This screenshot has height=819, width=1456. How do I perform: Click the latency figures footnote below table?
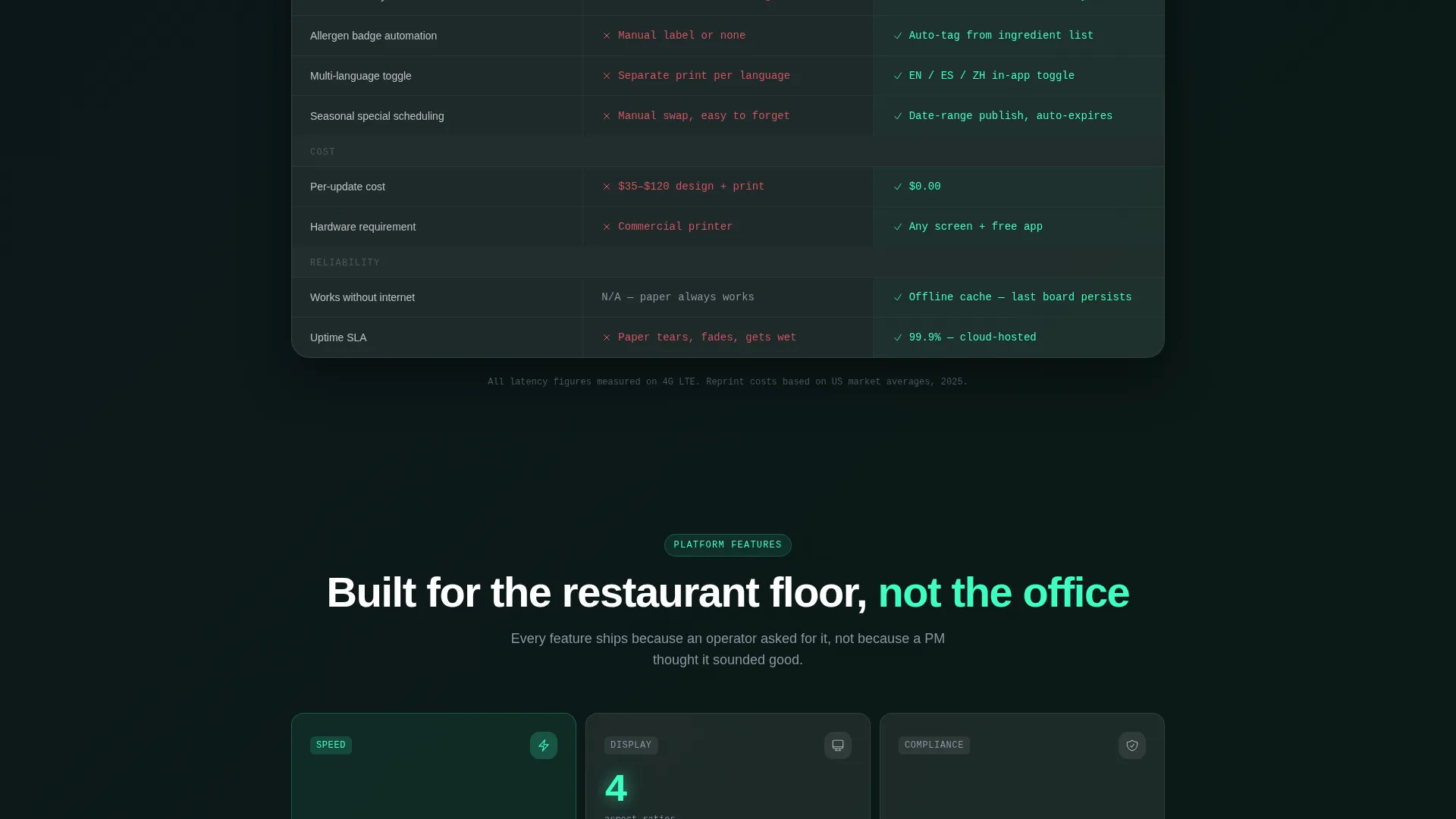(727, 382)
